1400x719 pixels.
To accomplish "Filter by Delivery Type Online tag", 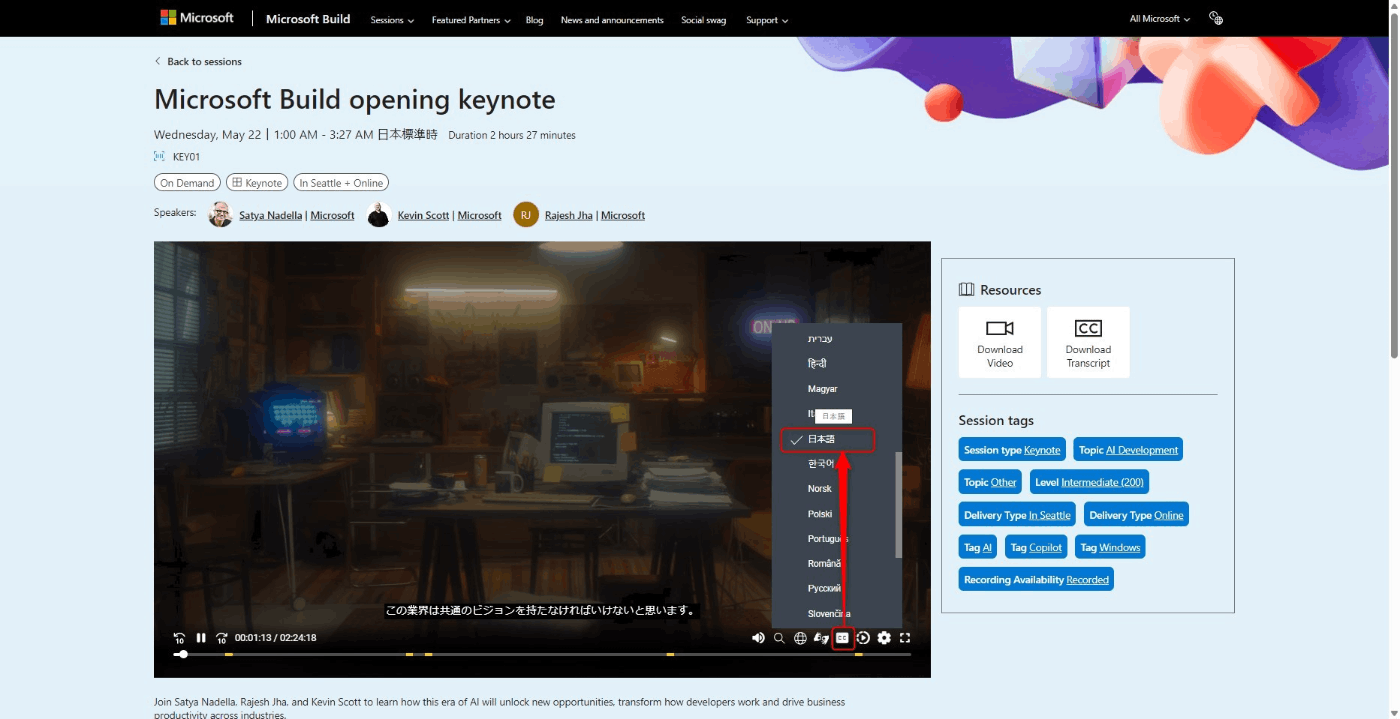I will point(1136,515).
